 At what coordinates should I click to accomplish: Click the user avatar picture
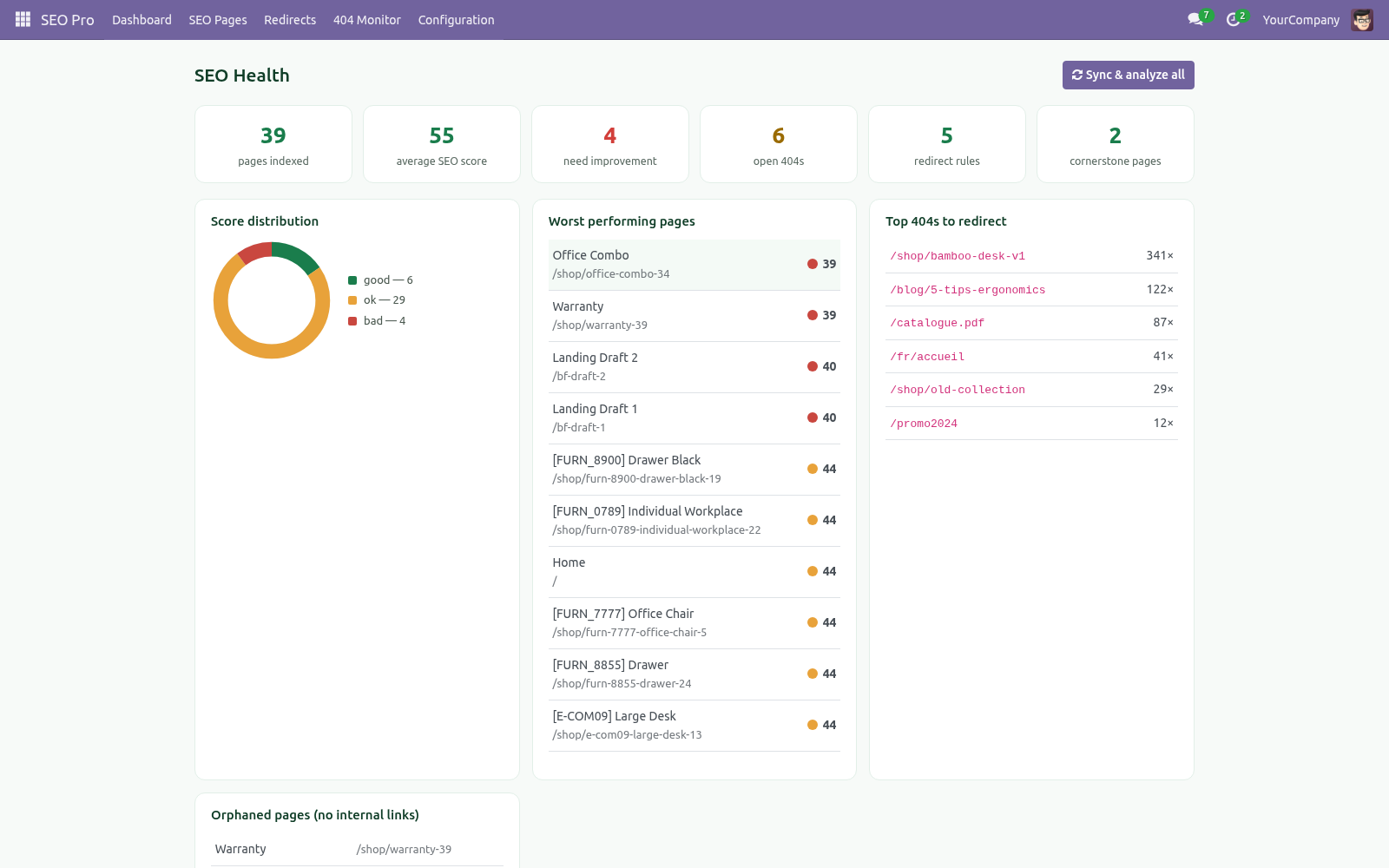[1362, 19]
